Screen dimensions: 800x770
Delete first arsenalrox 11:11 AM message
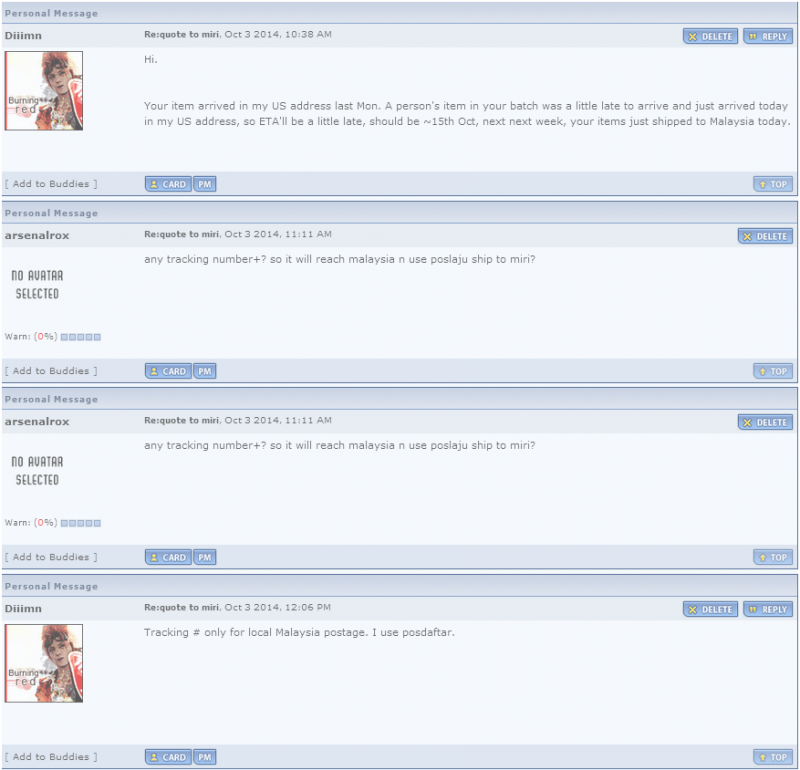pos(765,236)
